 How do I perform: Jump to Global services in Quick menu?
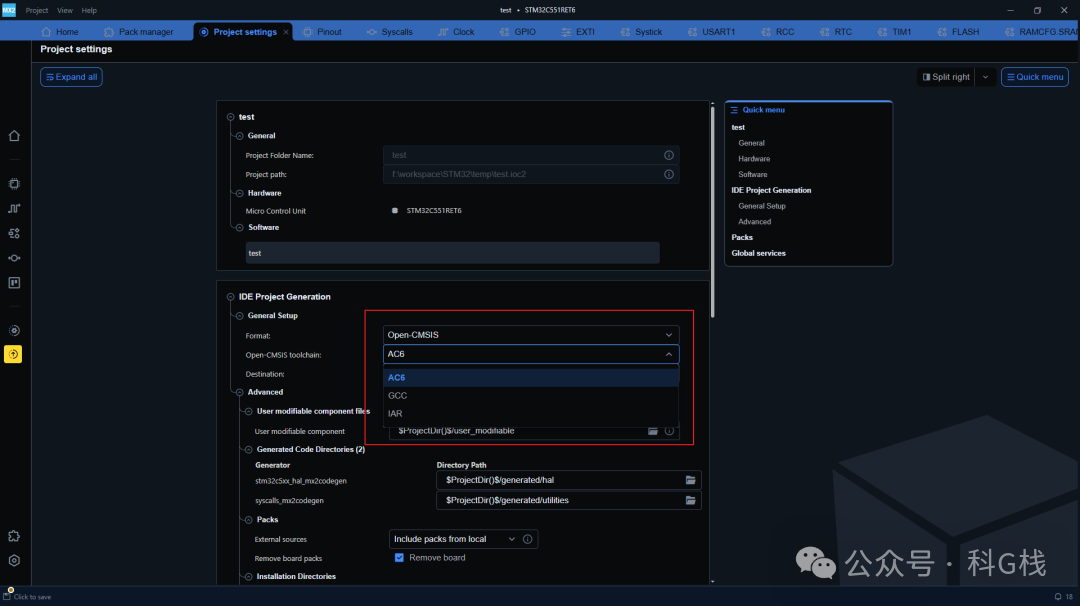pos(758,253)
